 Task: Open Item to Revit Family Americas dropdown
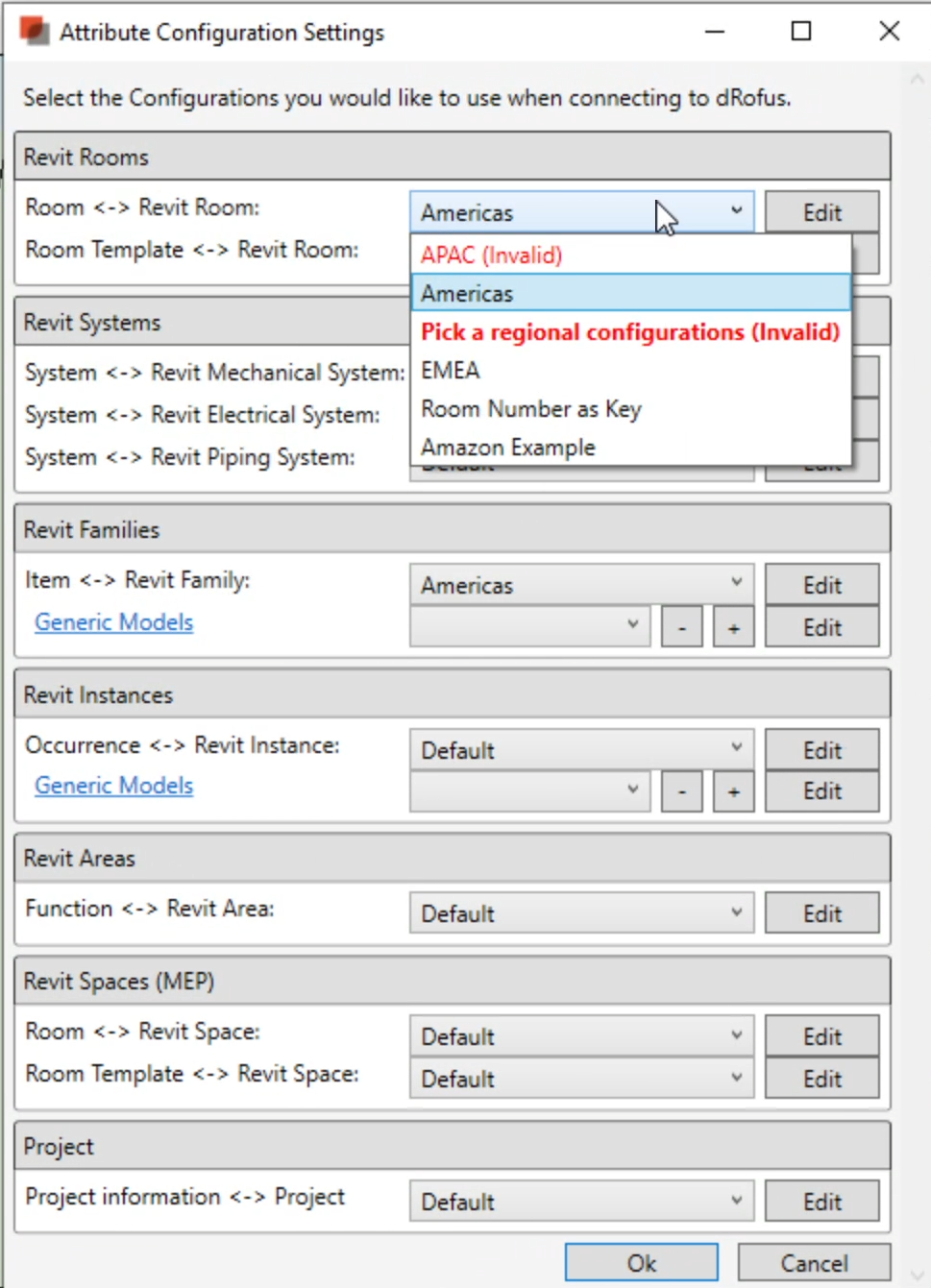581,585
